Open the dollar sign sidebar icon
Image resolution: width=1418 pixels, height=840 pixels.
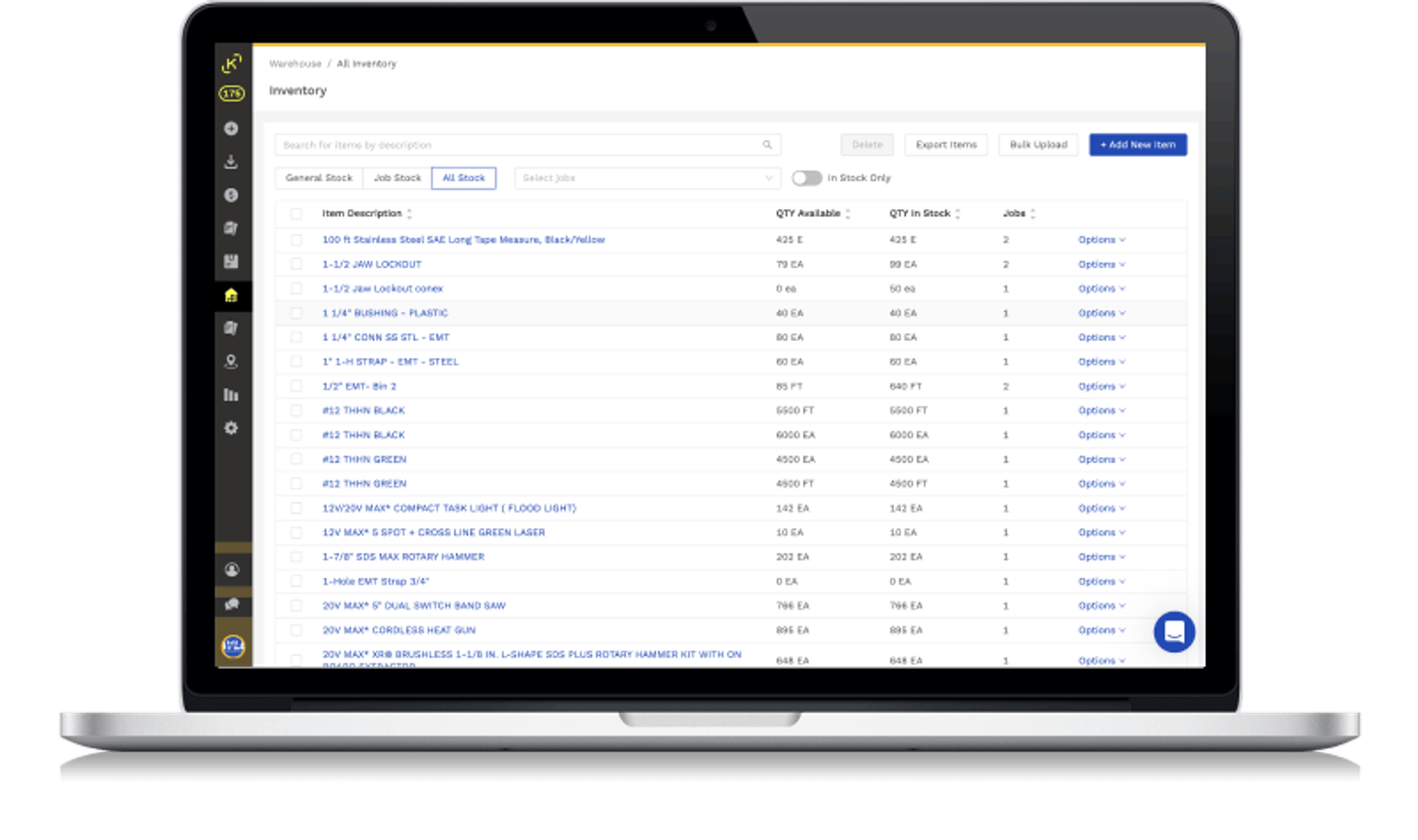[231, 195]
